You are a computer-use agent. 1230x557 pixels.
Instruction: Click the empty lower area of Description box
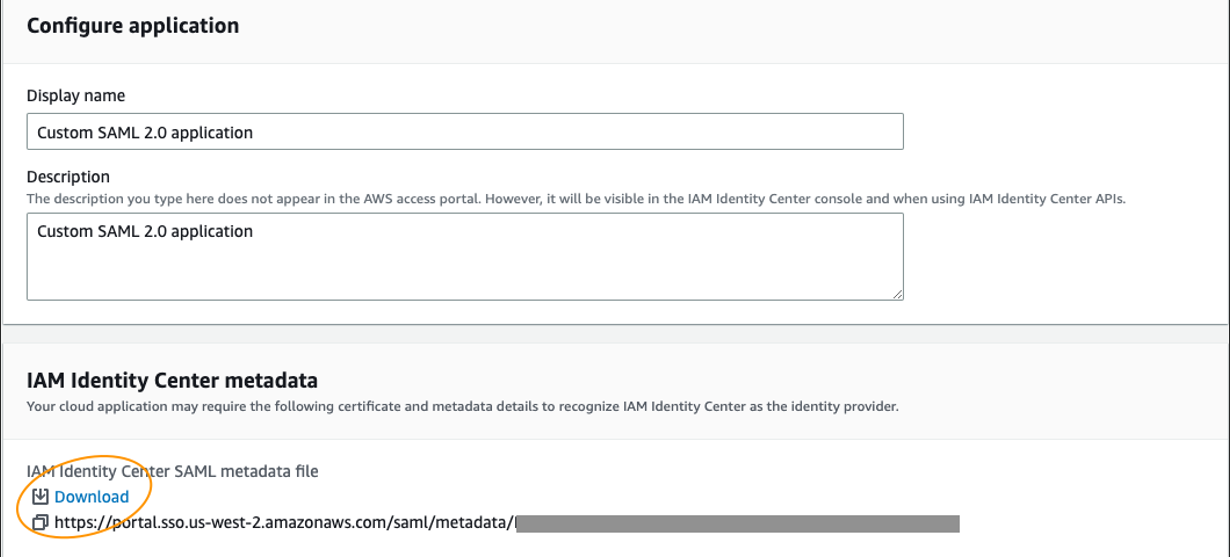pyautogui.click(x=465, y=278)
